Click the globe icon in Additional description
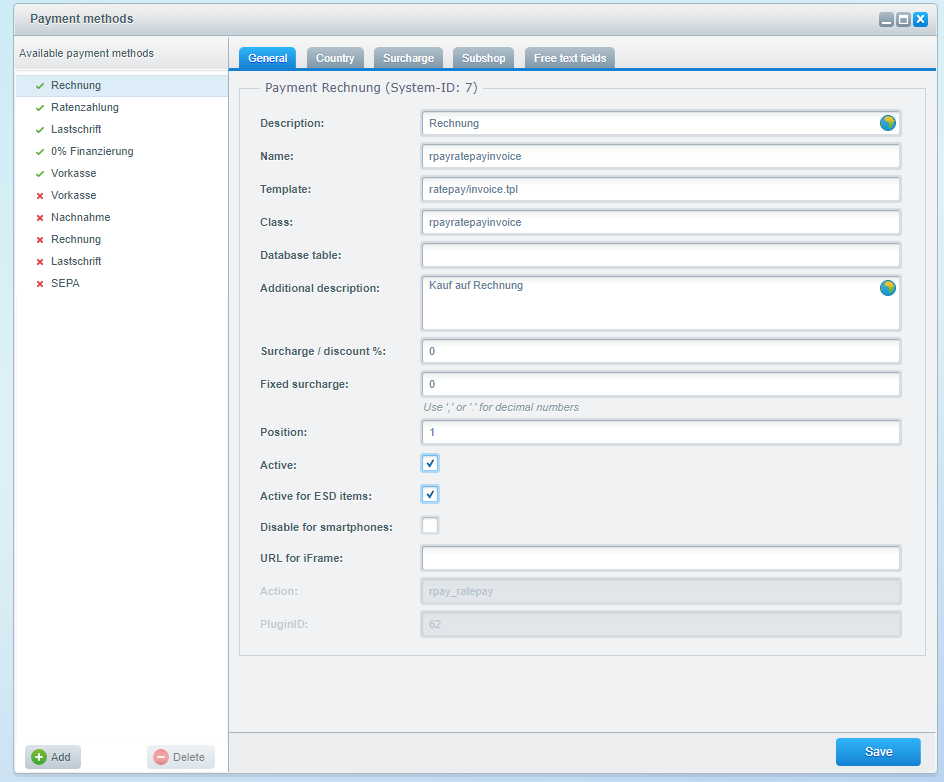 click(x=887, y=288)
